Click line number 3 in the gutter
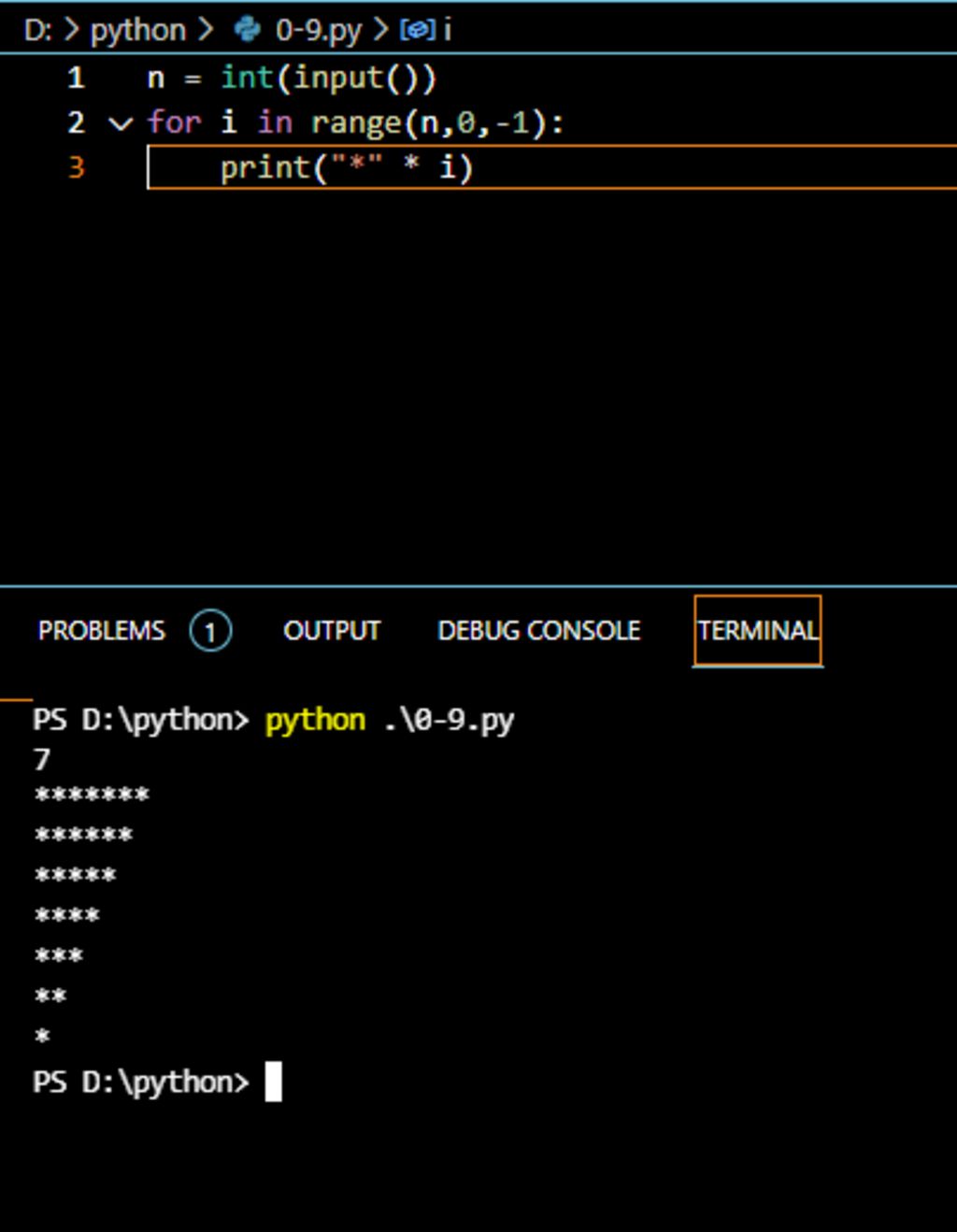The image size is (957, 1232). click(x=76, y=167)
